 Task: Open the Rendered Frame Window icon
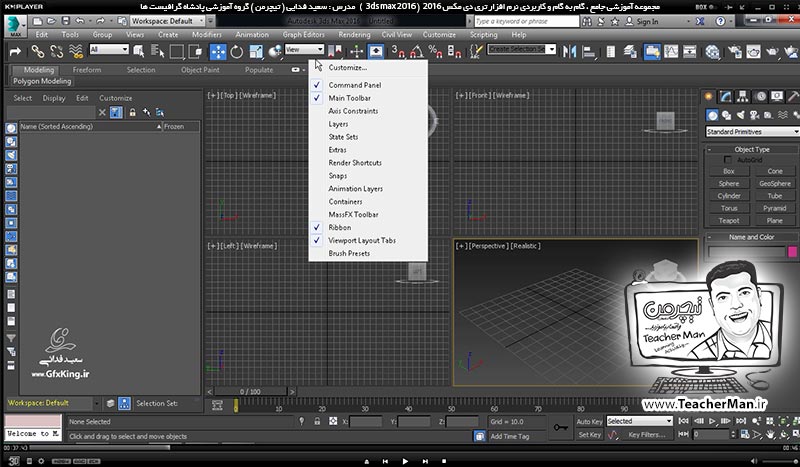tap(754, 52)
